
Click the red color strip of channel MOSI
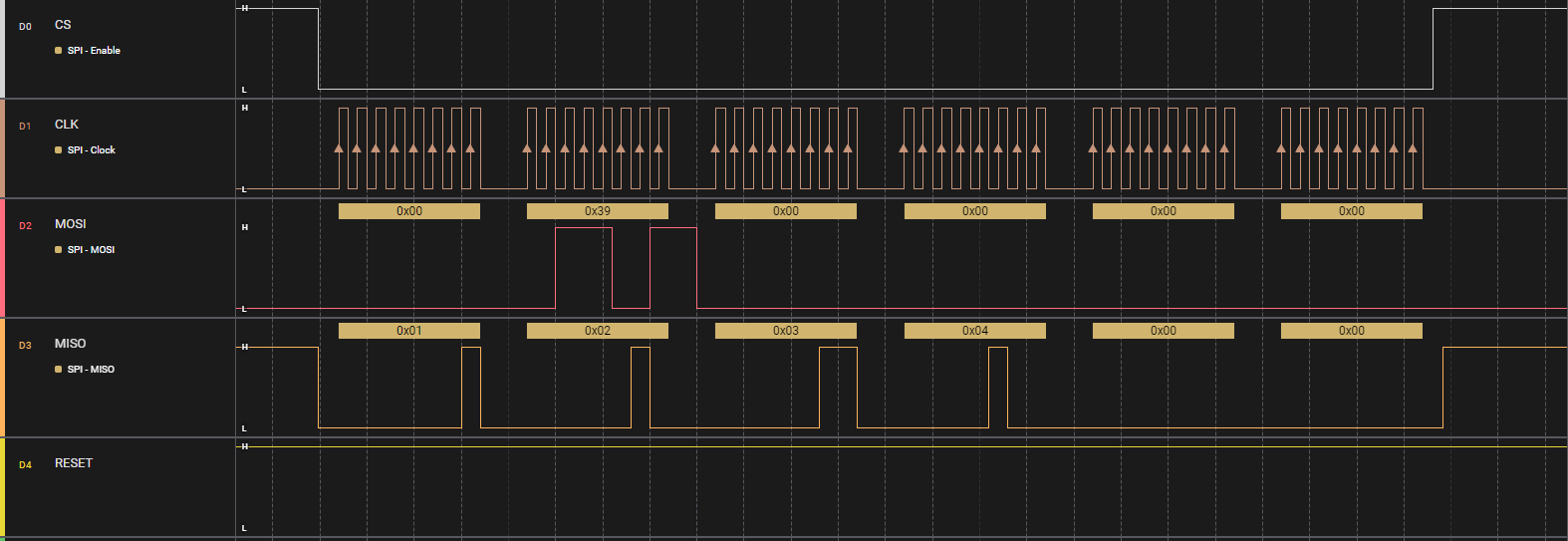point(2,258)
